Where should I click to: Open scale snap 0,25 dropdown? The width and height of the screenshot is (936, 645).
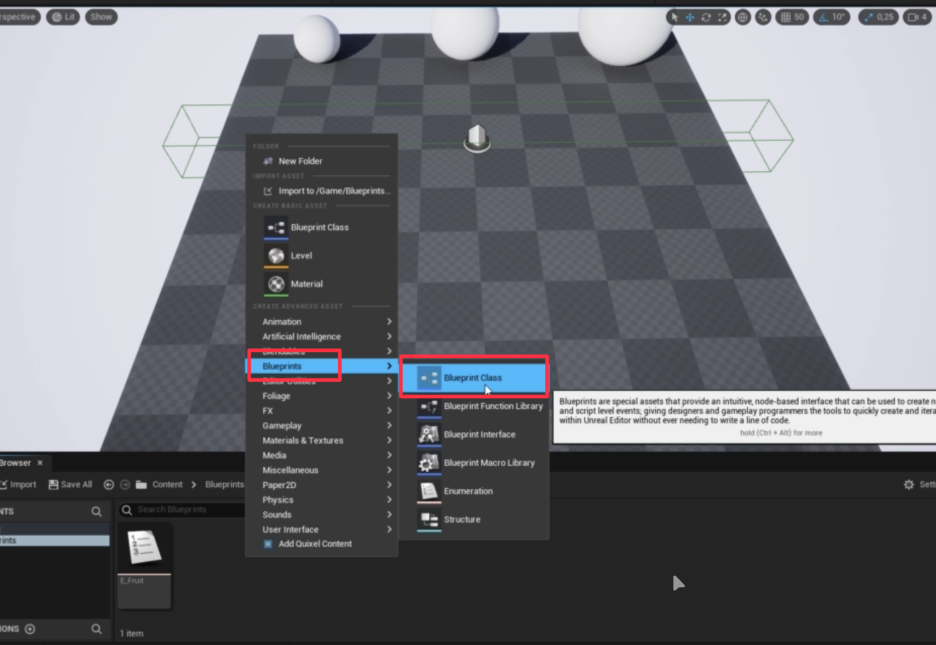tap(886, 17)
